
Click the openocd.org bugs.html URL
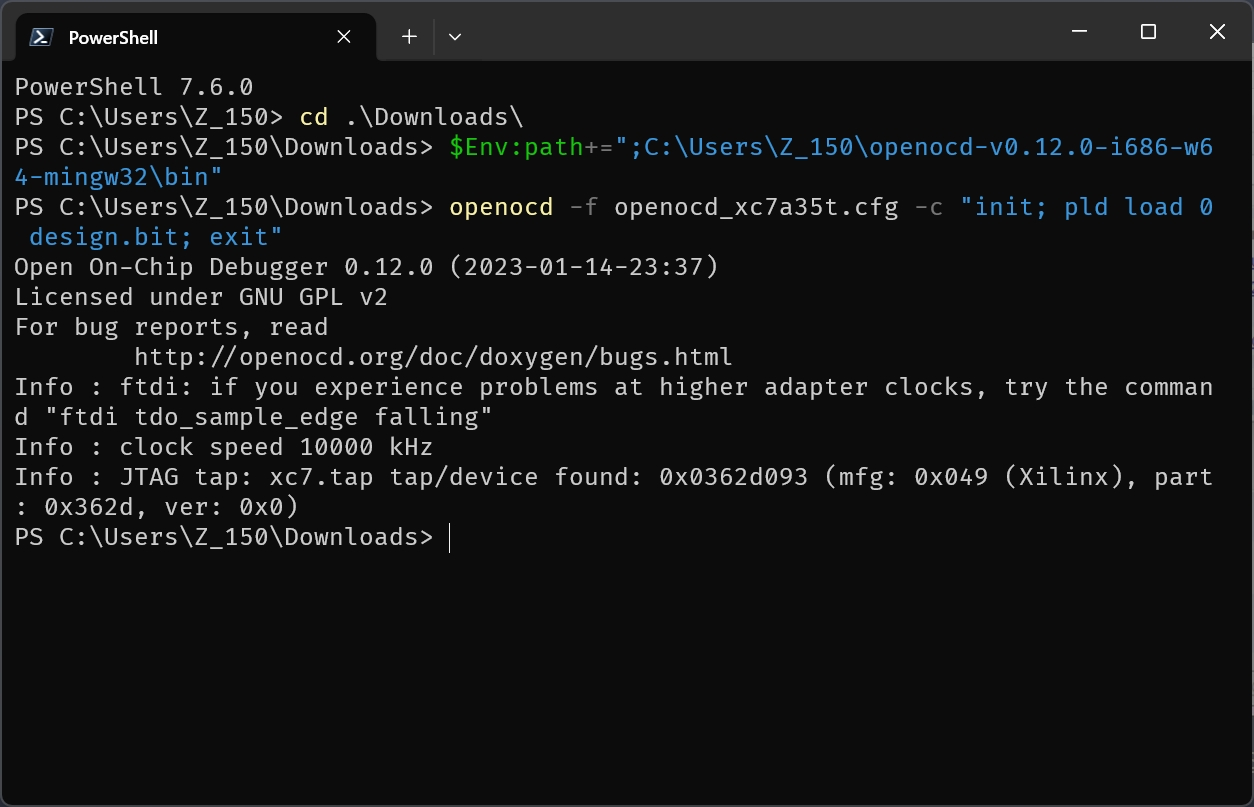tap(433, 357)
